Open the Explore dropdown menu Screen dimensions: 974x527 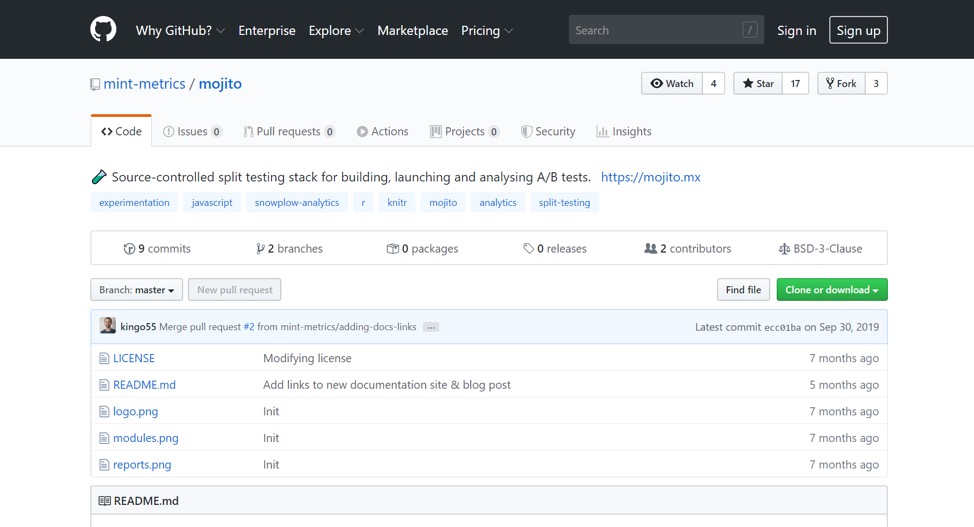click(336, 30)
